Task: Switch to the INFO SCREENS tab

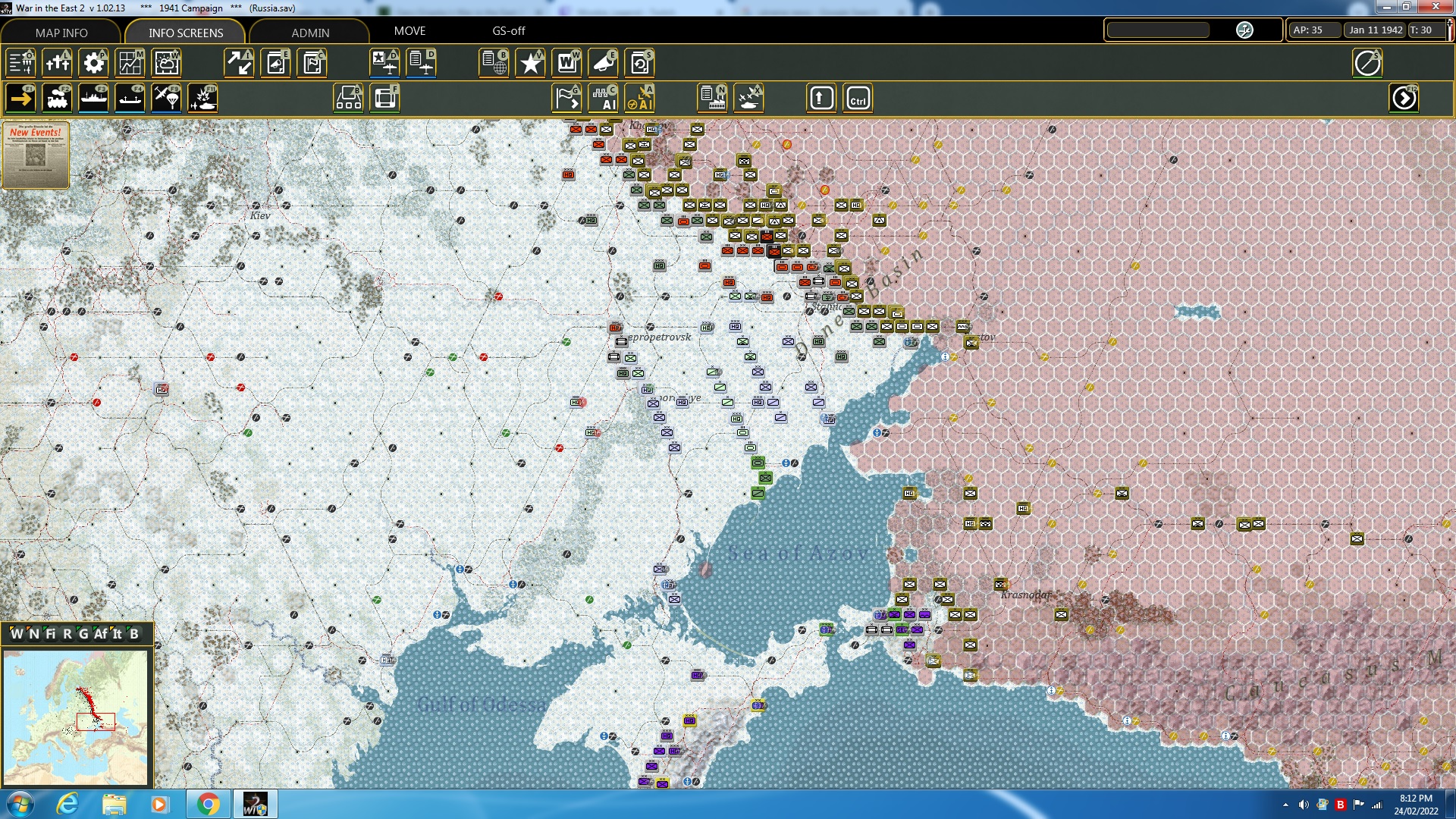Action: click(x=186, y=33)
